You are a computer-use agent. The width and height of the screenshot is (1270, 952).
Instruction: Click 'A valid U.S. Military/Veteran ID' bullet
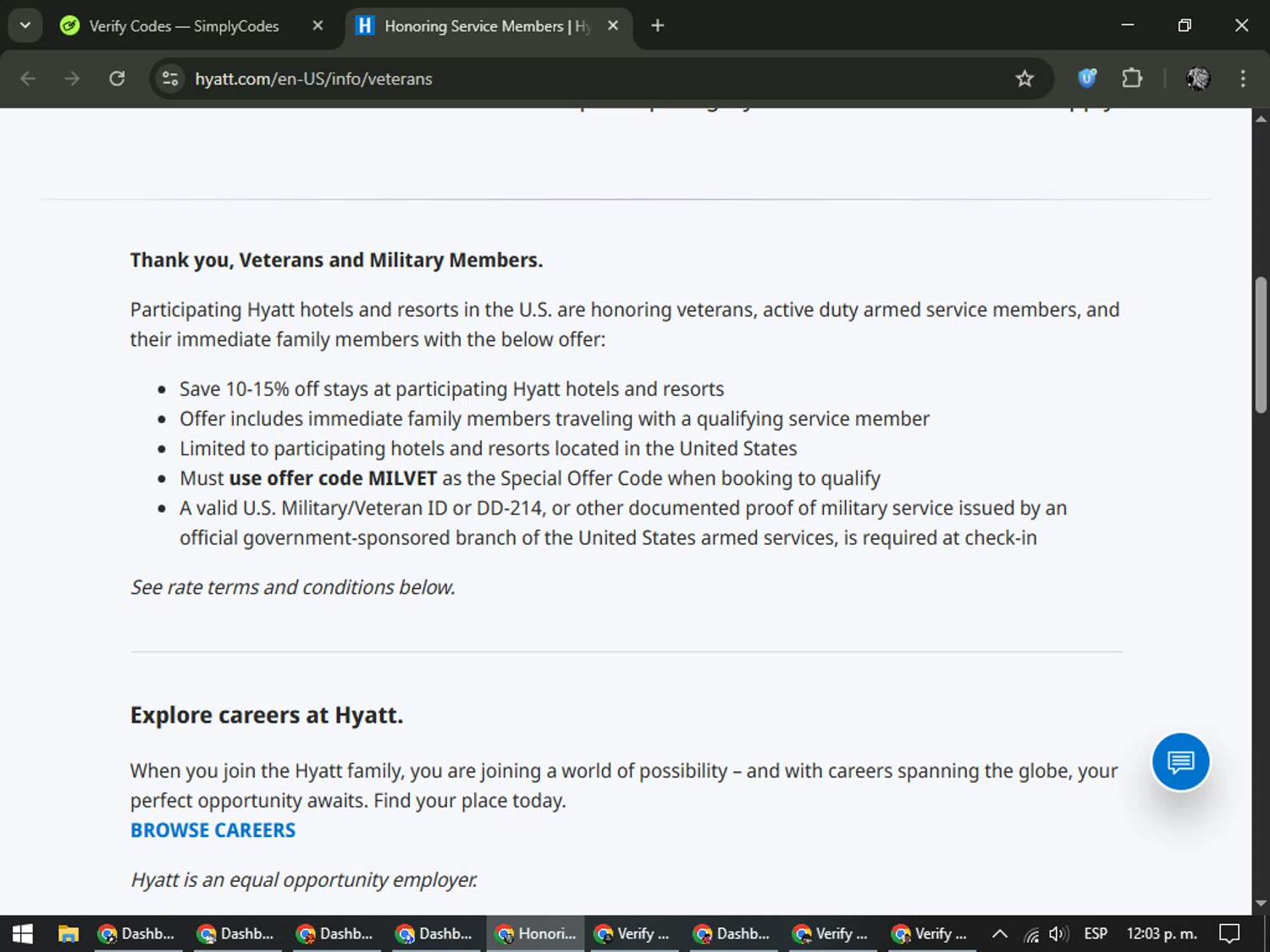623,523
